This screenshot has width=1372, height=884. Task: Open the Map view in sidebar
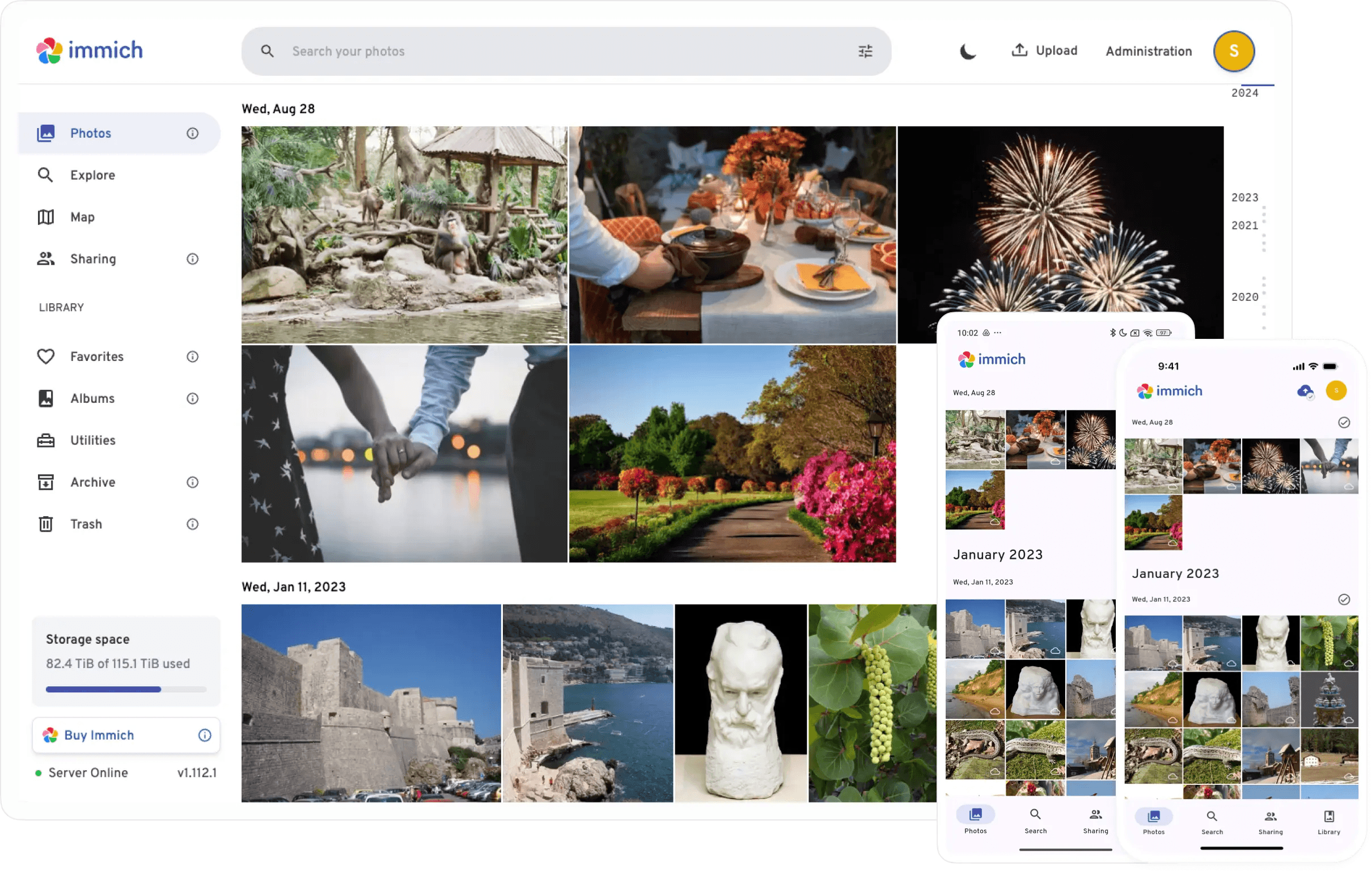pos(82,217)
